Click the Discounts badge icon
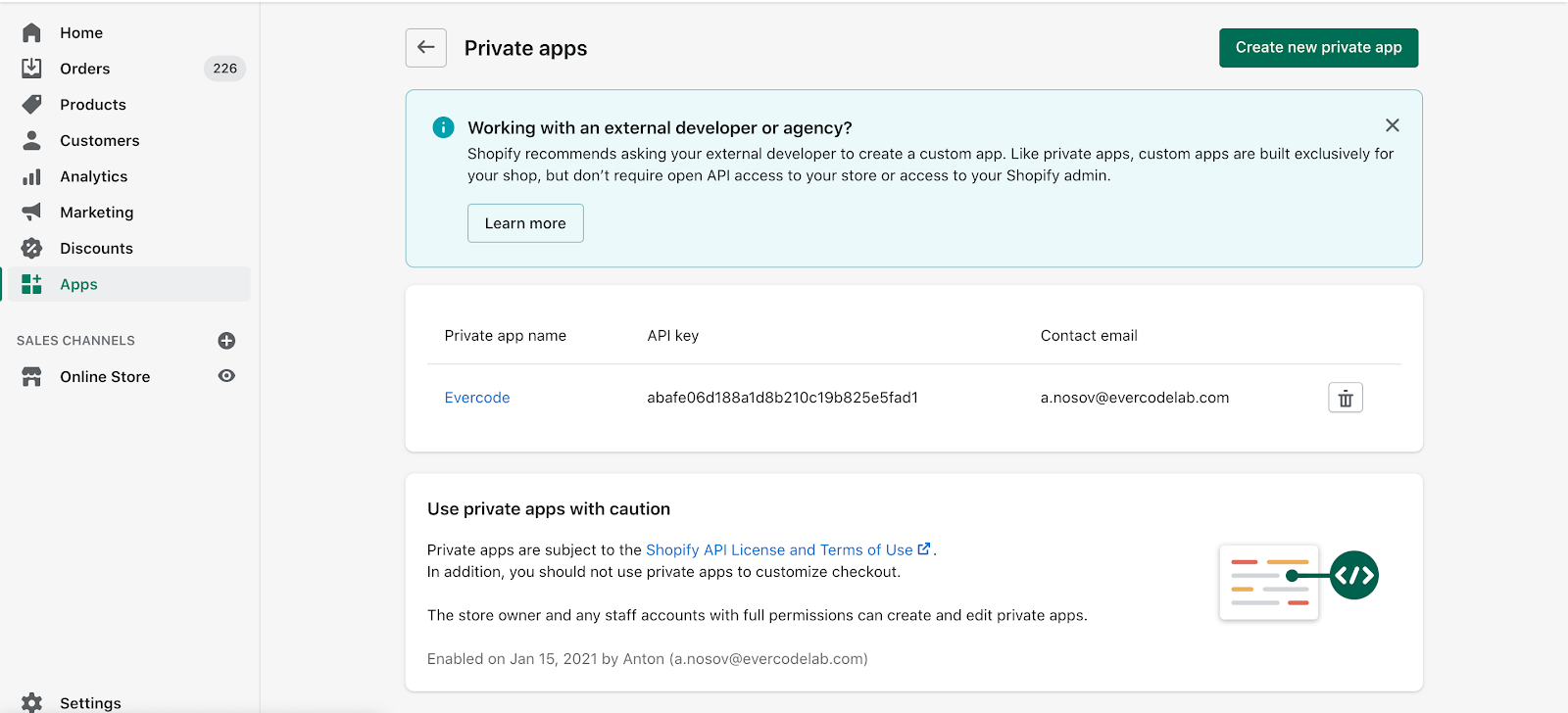 pos(31,249)
